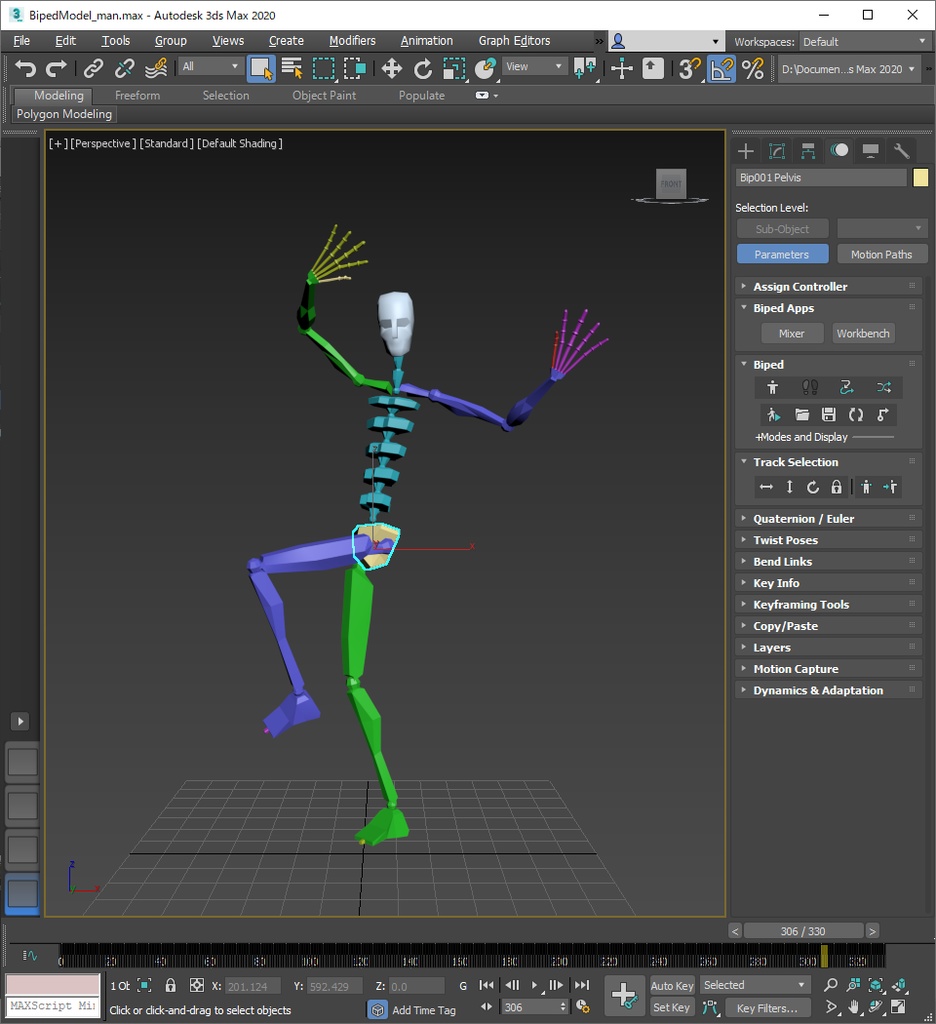
Task: Click the yellow object color swatch
Action: tap(920, 177)
